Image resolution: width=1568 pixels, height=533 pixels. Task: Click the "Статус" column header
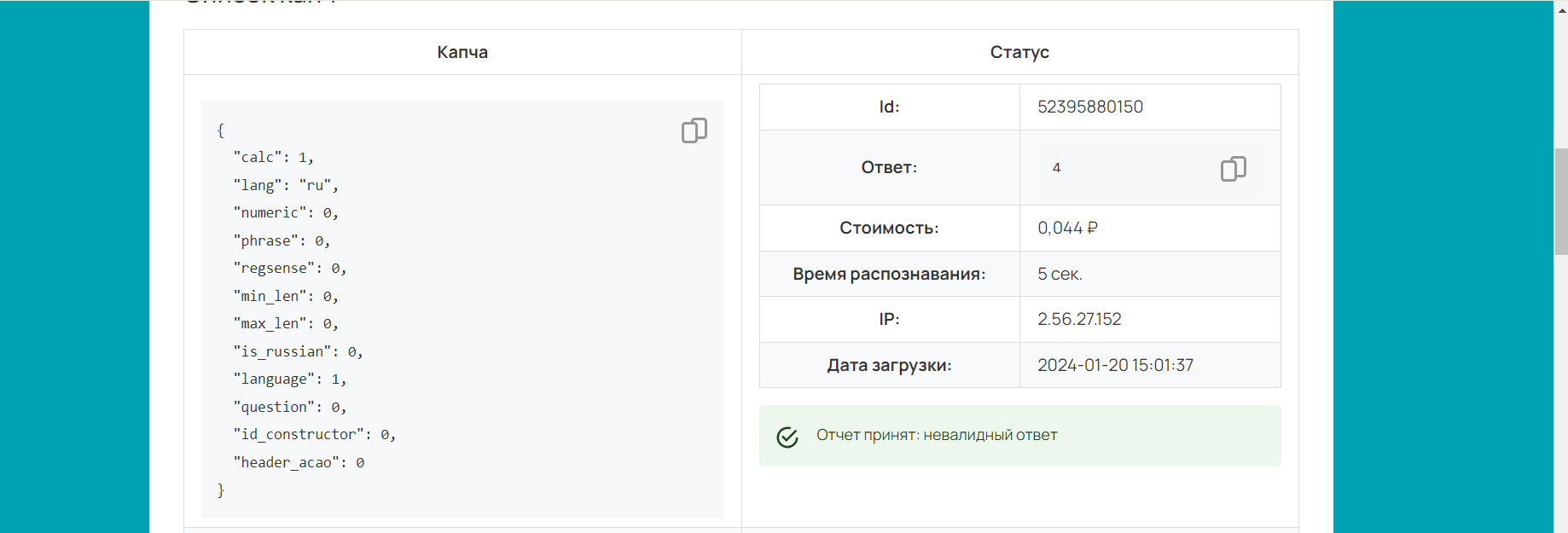[x=1019, y=52]
